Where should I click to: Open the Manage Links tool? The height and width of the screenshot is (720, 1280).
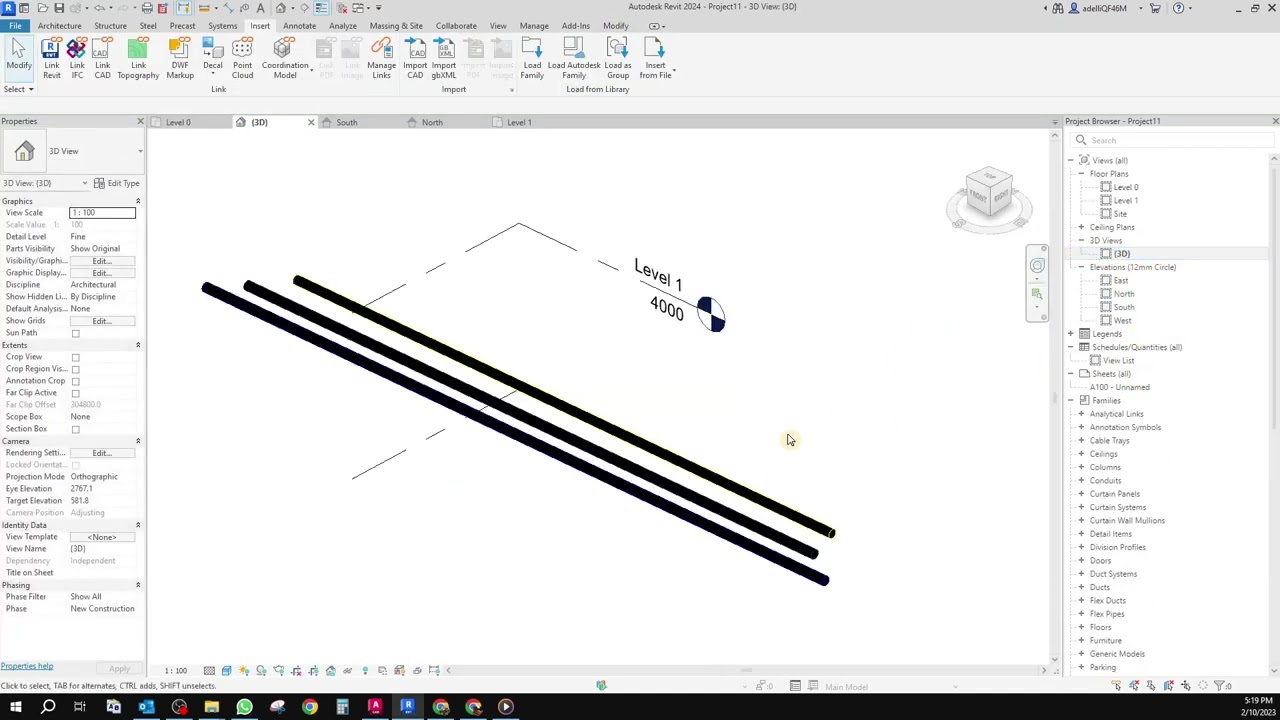click(x=381, y=58)
